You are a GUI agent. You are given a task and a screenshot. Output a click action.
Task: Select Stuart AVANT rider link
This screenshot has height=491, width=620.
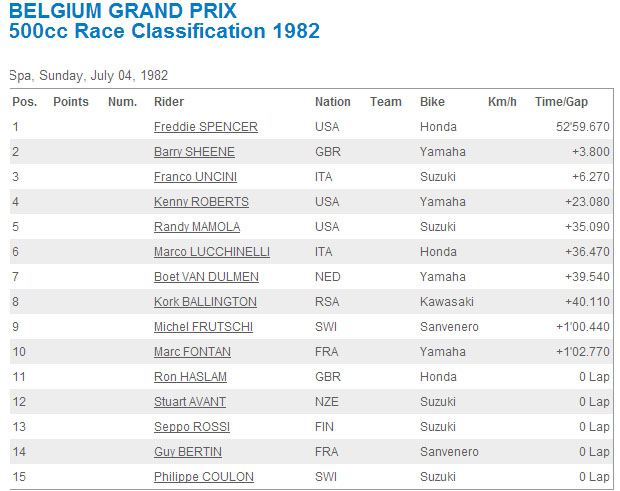[190, 402]
